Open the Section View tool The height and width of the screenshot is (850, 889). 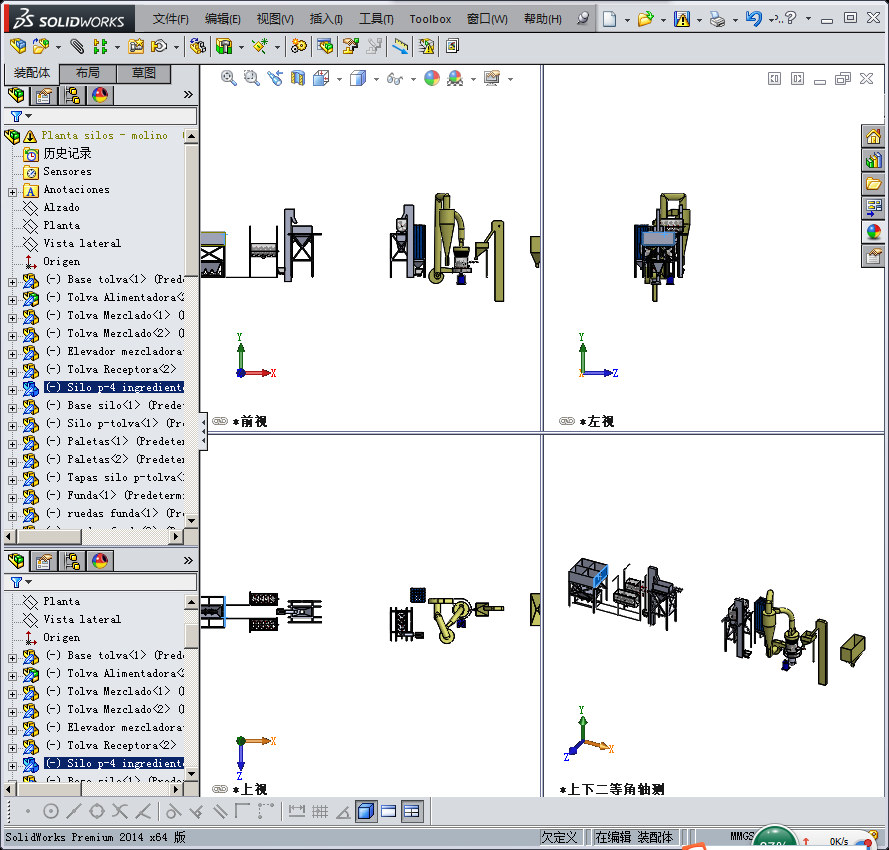pos(298,78)
